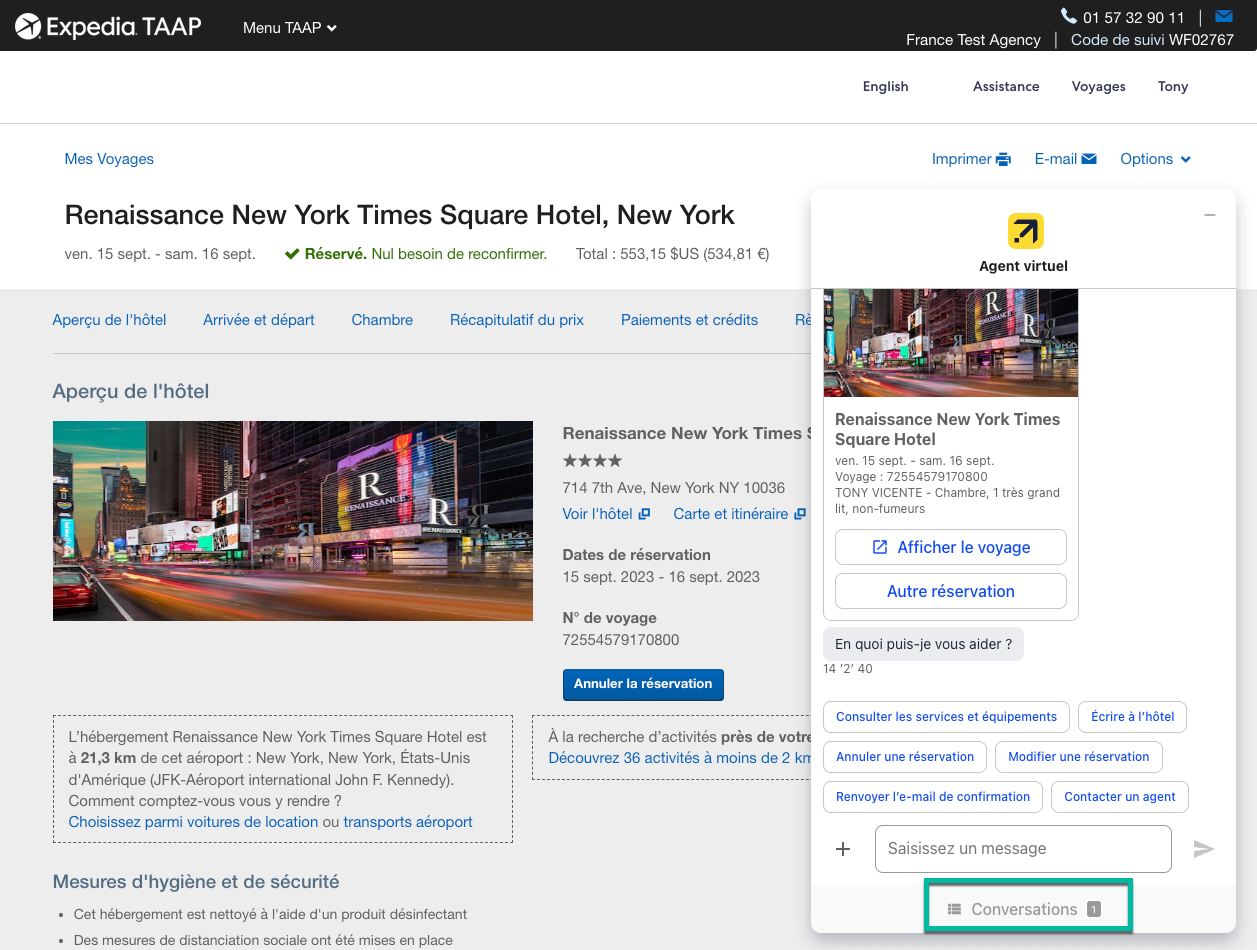The height and width of the screenshot is (950, 1257).
Task: Open the Voyages menu
Action: (x=1098, y=86)
